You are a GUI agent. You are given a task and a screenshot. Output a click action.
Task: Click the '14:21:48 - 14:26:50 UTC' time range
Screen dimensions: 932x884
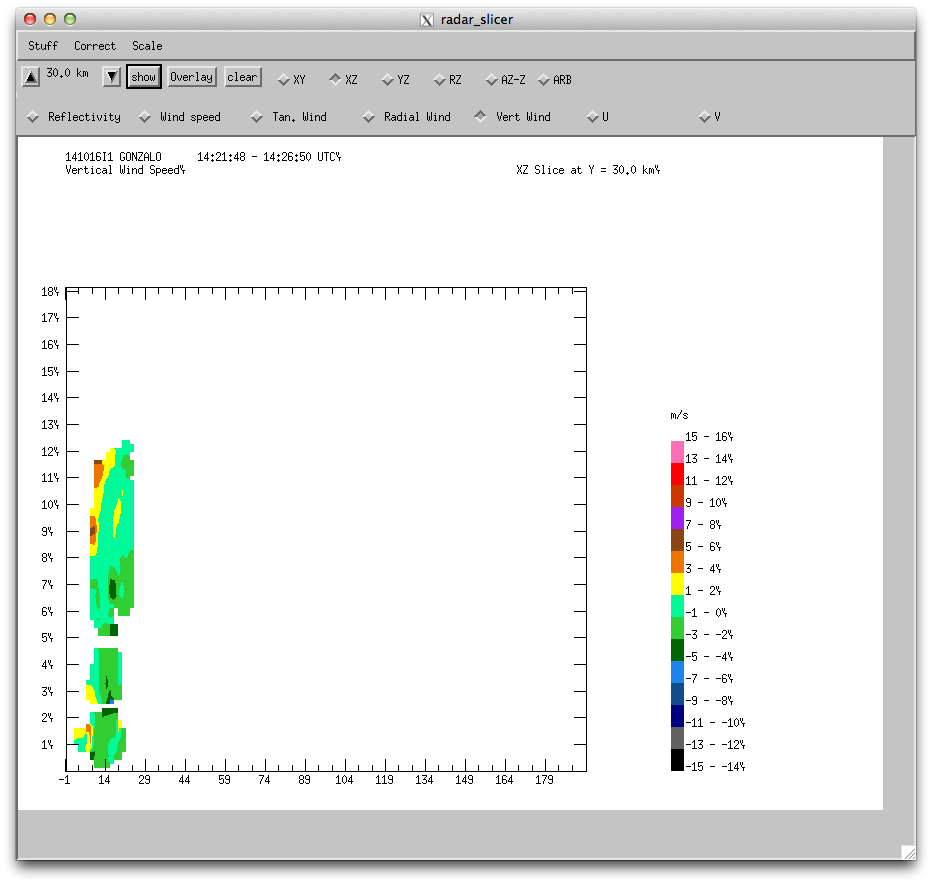pos(269,157)
